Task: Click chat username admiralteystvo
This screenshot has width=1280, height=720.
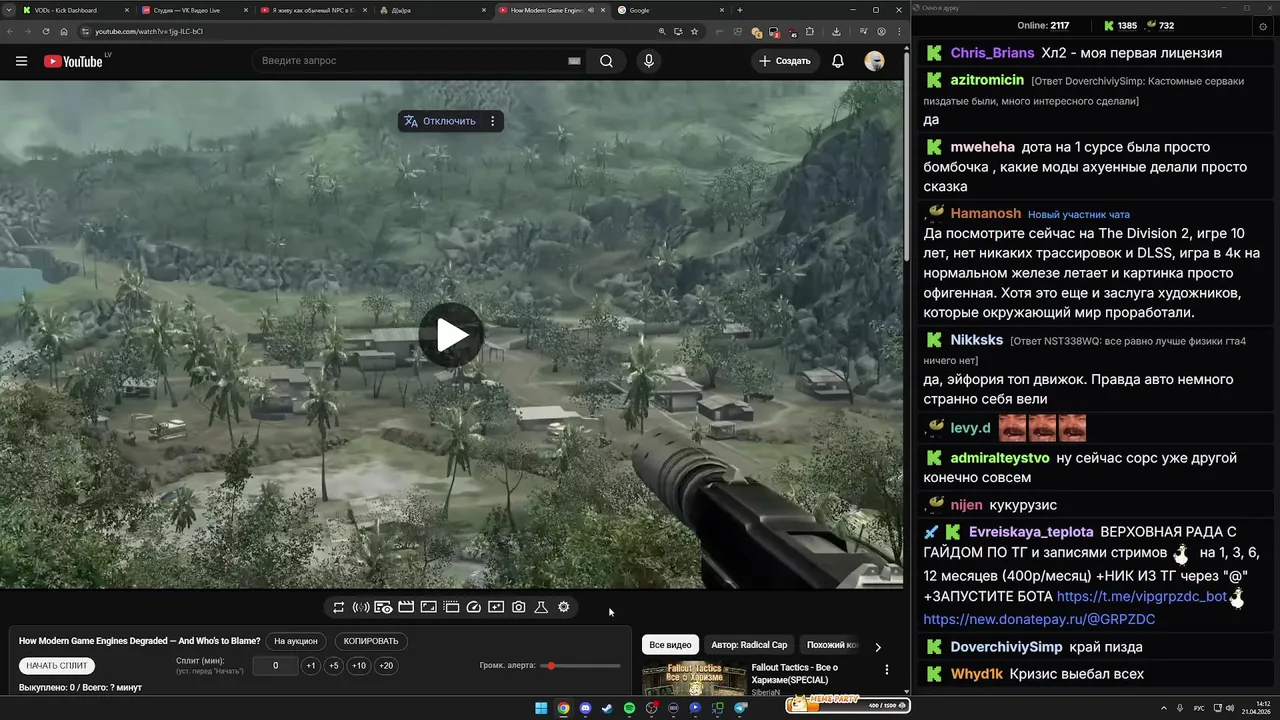Action: click(1000, 457)
